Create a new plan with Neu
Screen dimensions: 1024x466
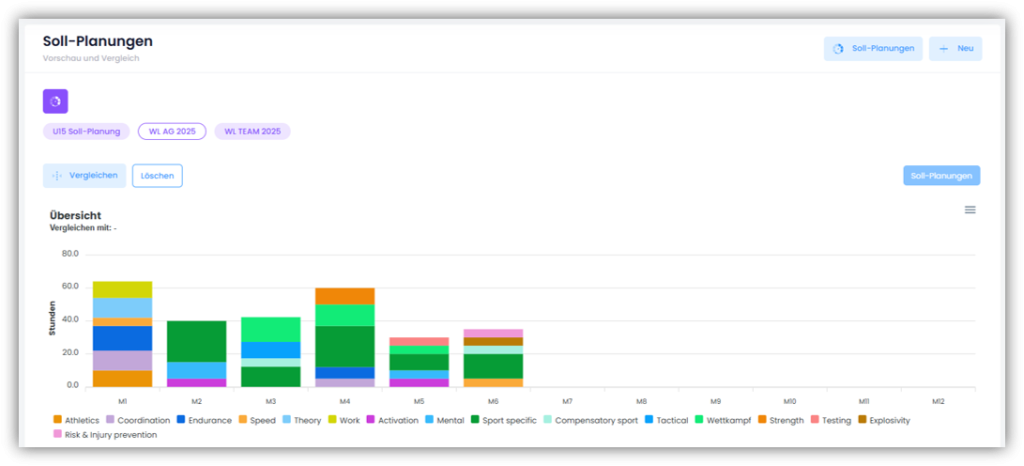pos(955,48)
